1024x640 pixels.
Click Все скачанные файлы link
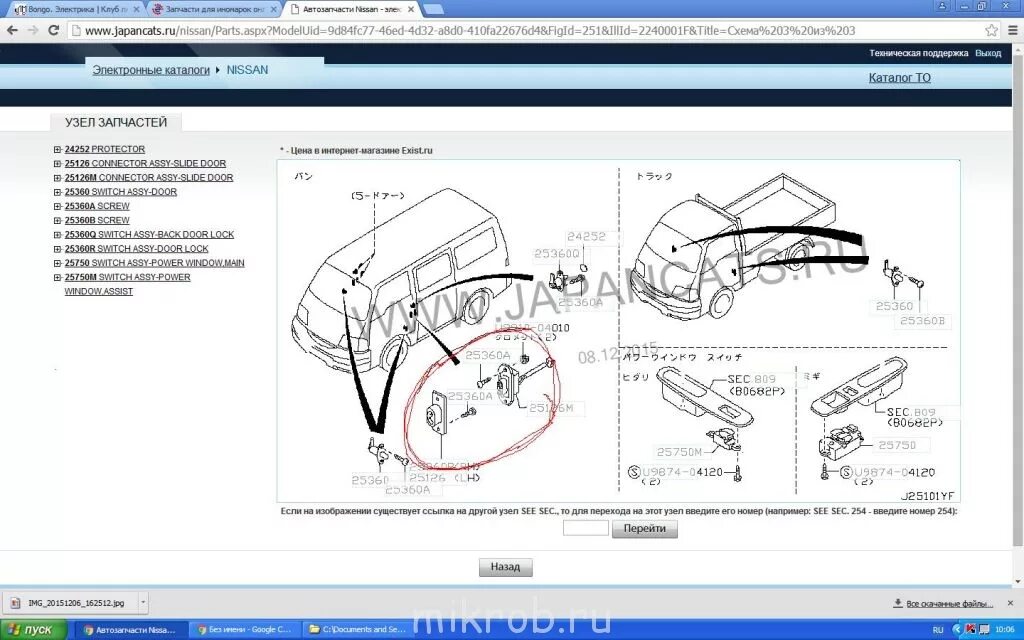(x=949, y=603)
